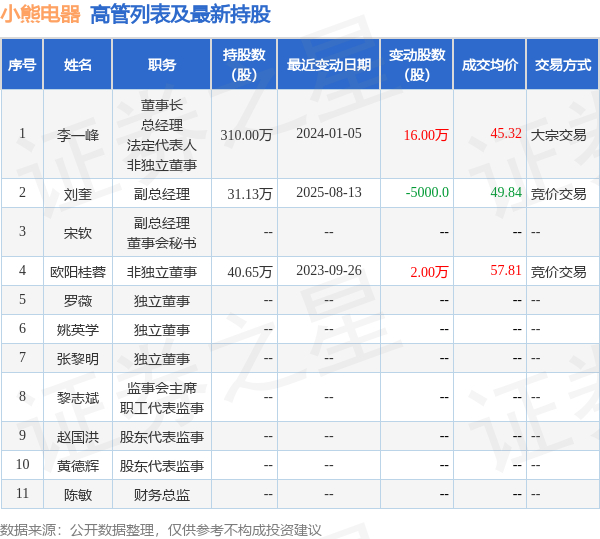Click the name 赵国洪
600x539 pixels.
pos(78,437)
